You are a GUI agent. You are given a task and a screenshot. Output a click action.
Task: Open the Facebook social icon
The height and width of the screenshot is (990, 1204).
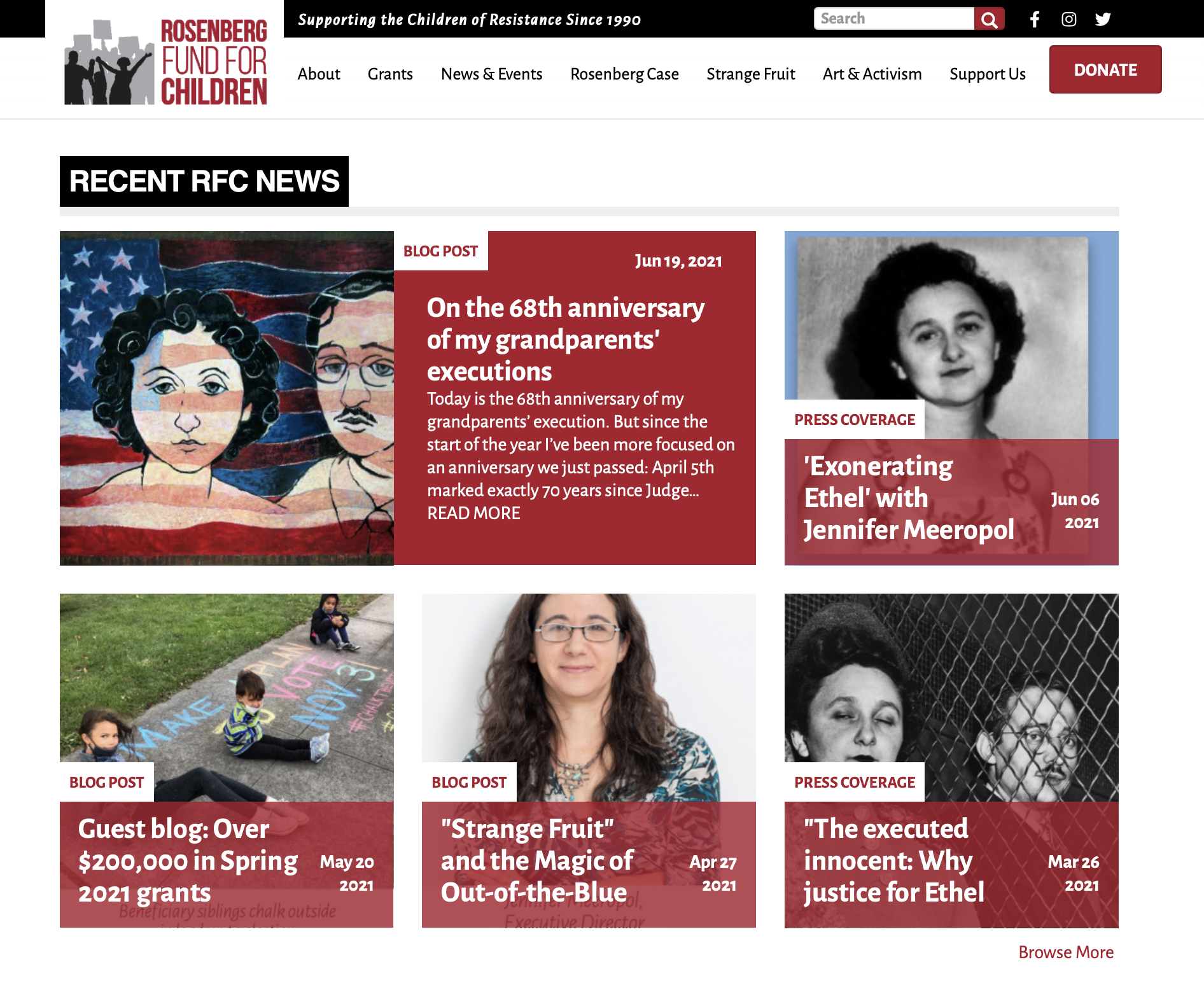coord(1035,19)
